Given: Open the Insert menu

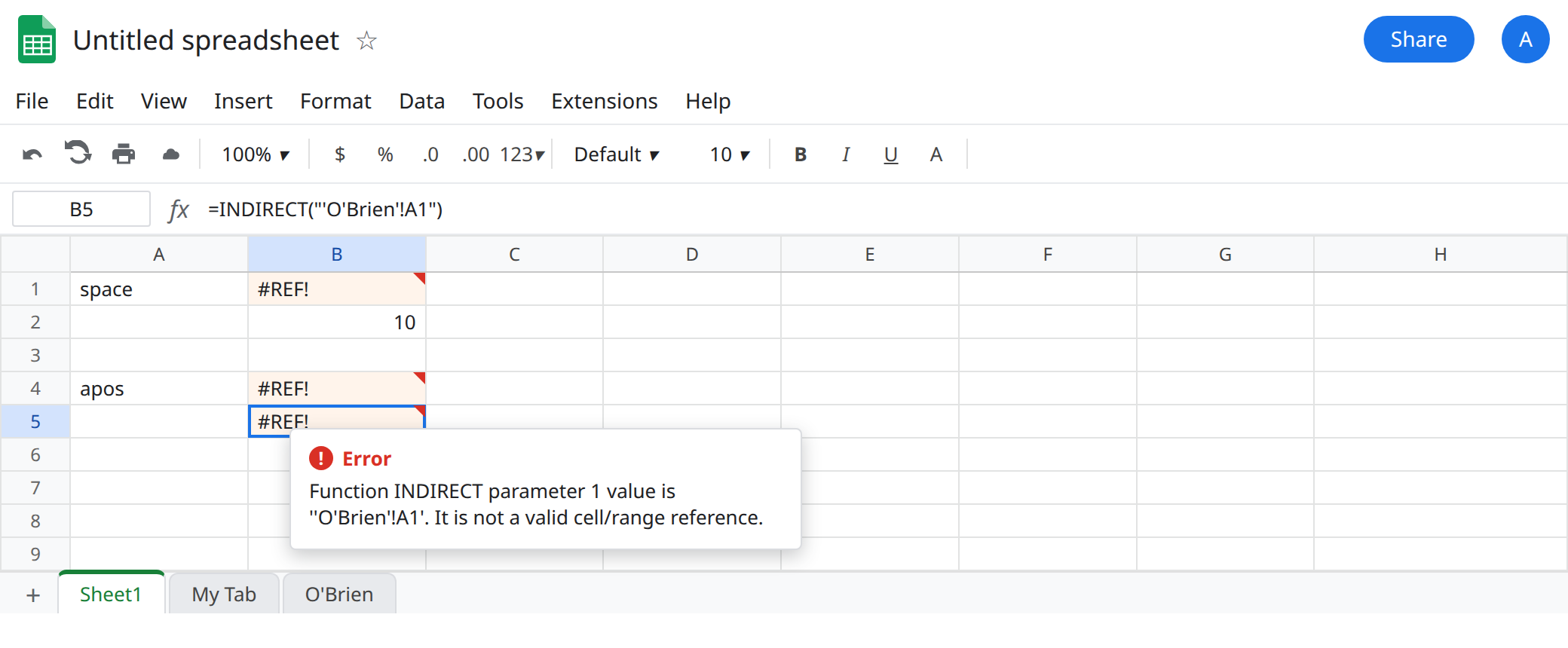Looking at the screenshot, I should coord(243,101).
